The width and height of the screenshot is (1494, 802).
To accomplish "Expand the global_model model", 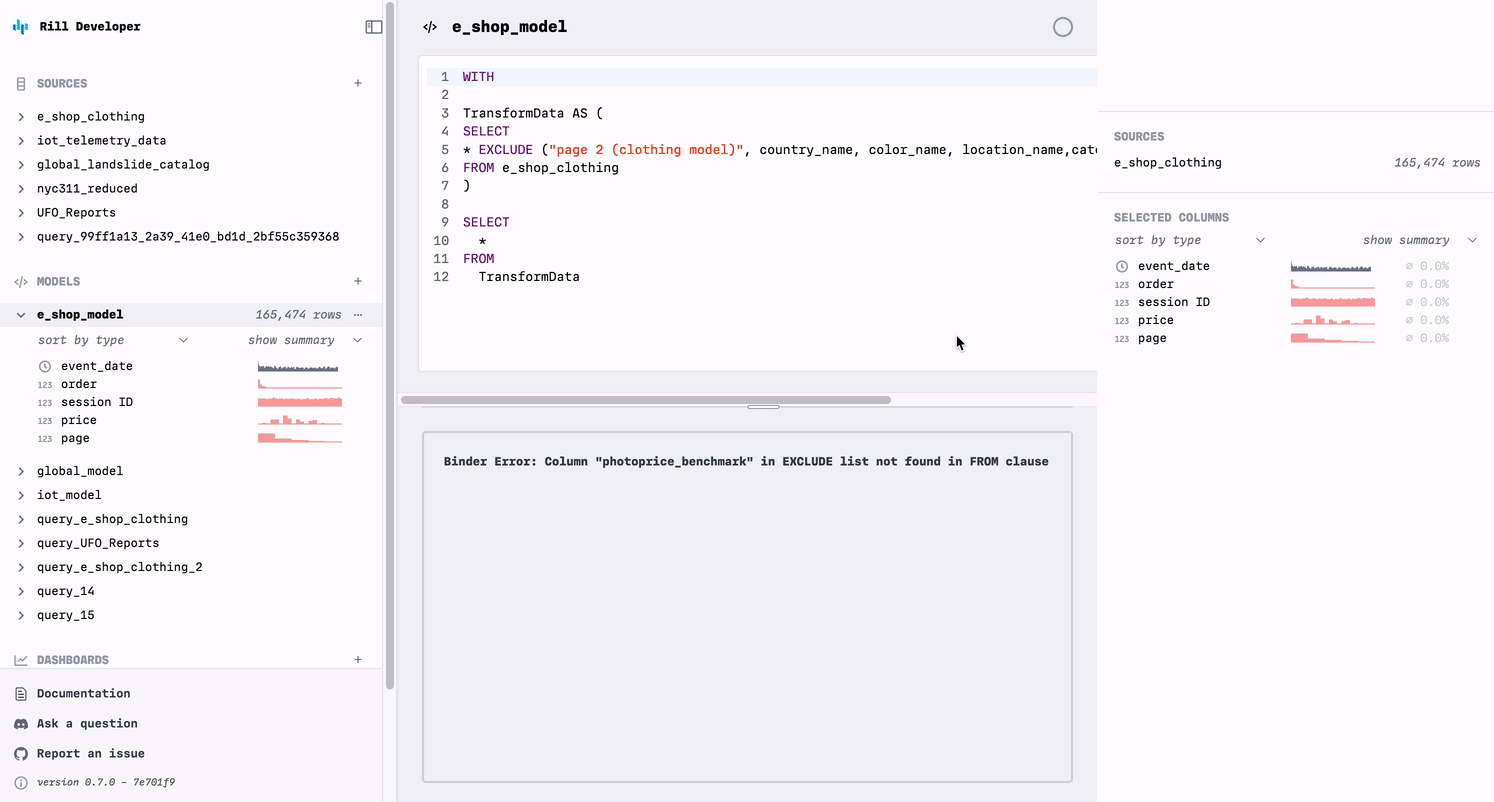I will coord(21,471).
